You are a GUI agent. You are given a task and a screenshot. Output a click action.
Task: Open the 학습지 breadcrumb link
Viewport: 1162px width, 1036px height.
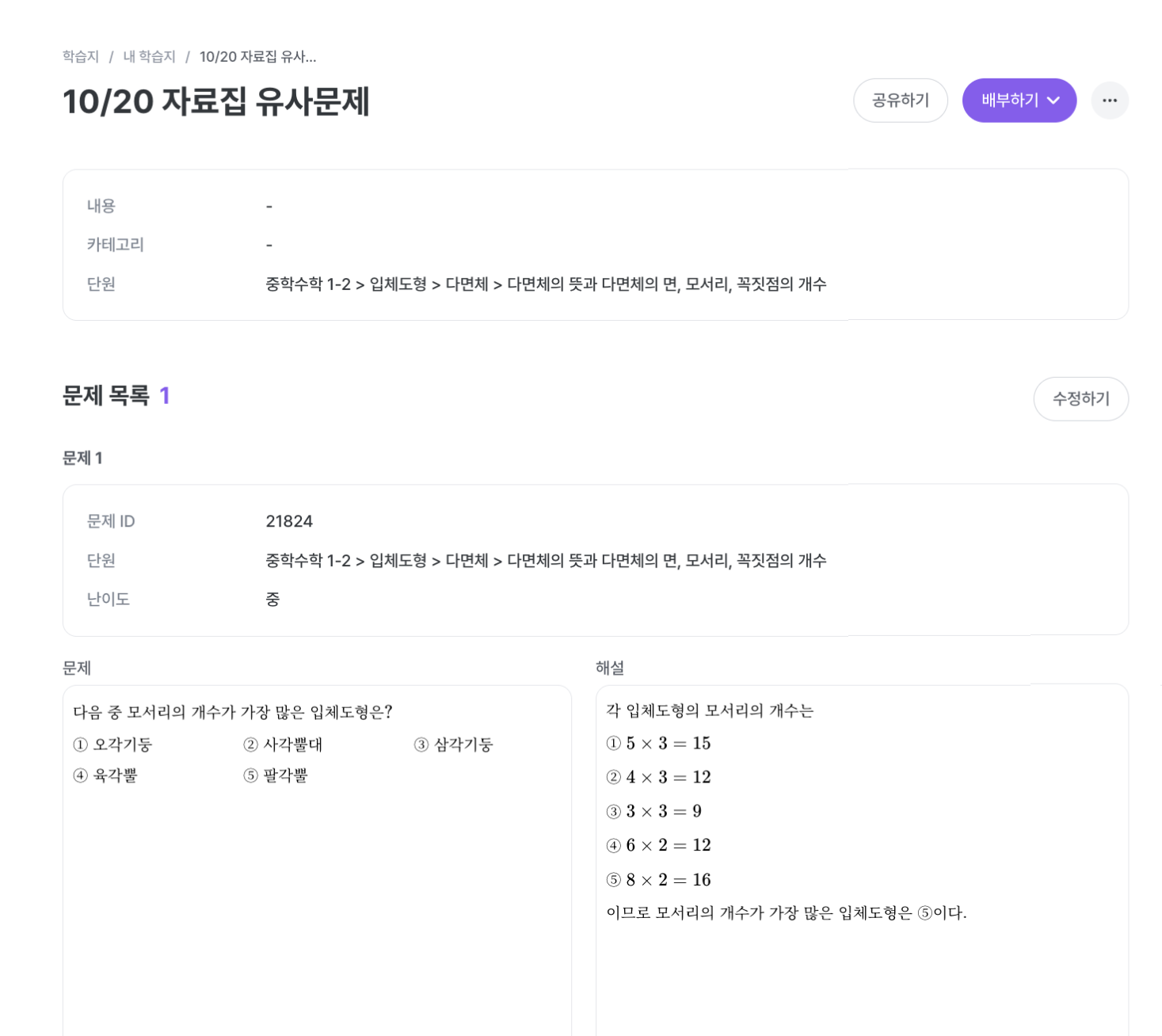click(x=80, y=56)
